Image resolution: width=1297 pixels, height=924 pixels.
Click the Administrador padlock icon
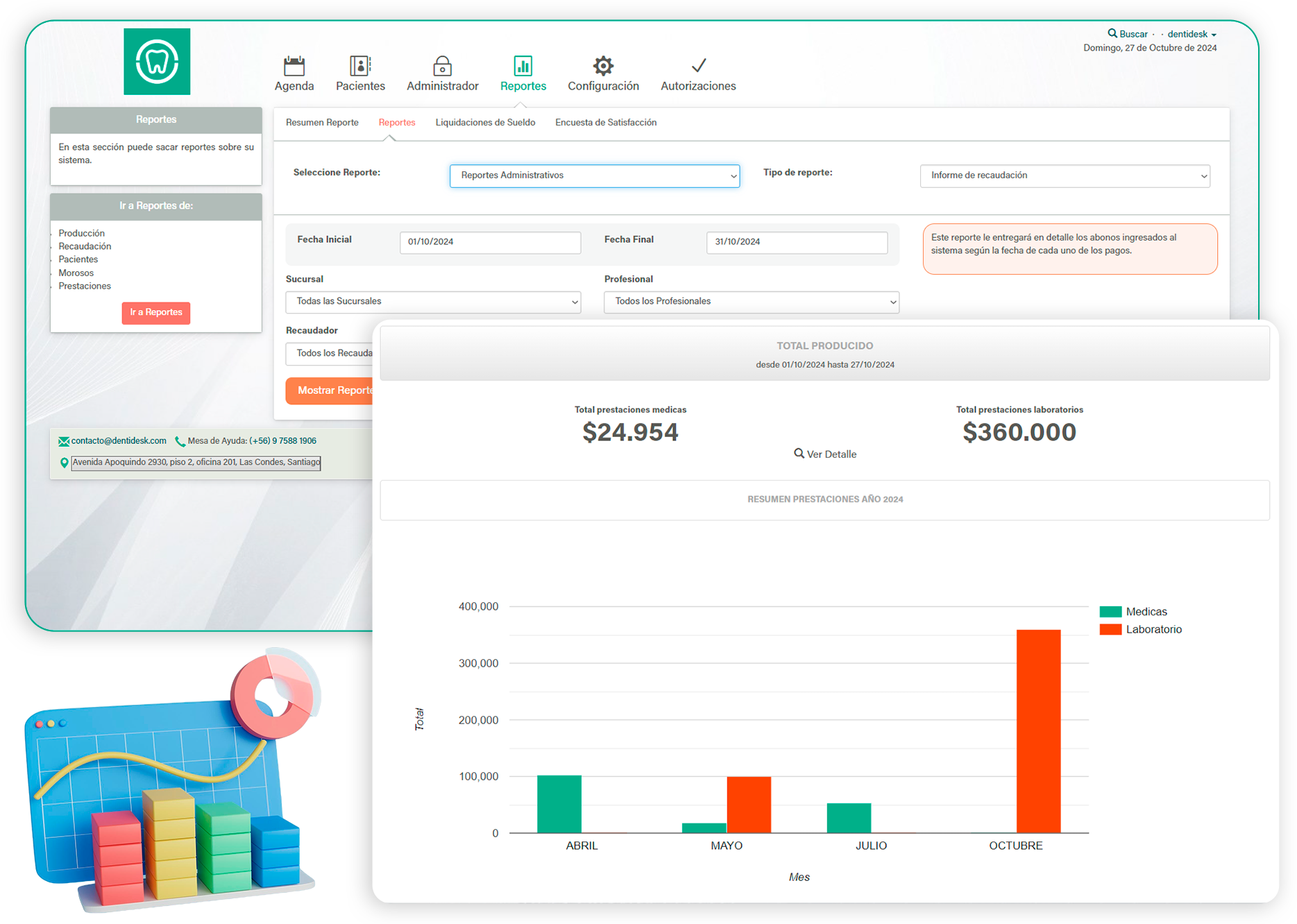pos(442,67)
